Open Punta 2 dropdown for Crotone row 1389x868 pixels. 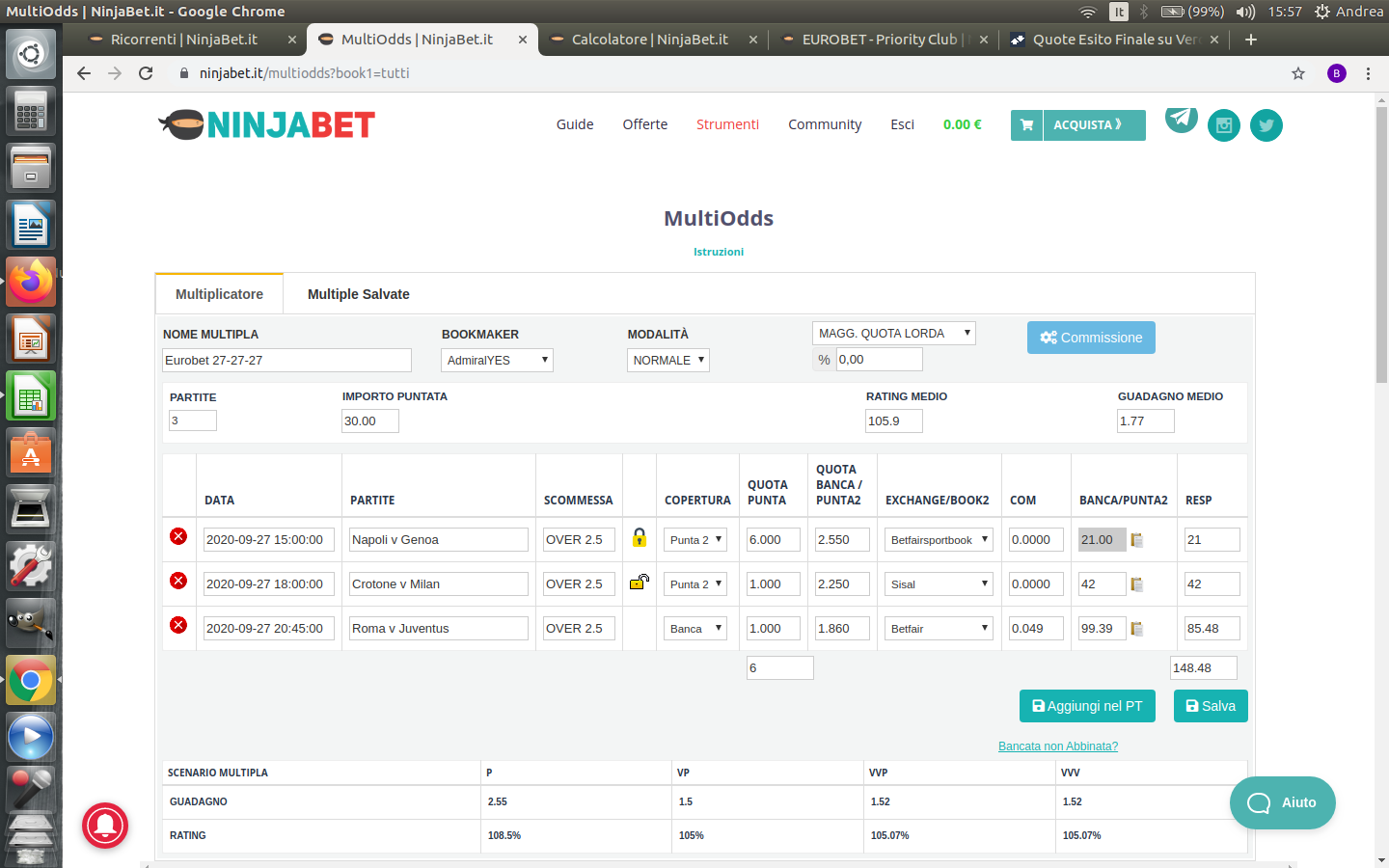coord(694,584)
